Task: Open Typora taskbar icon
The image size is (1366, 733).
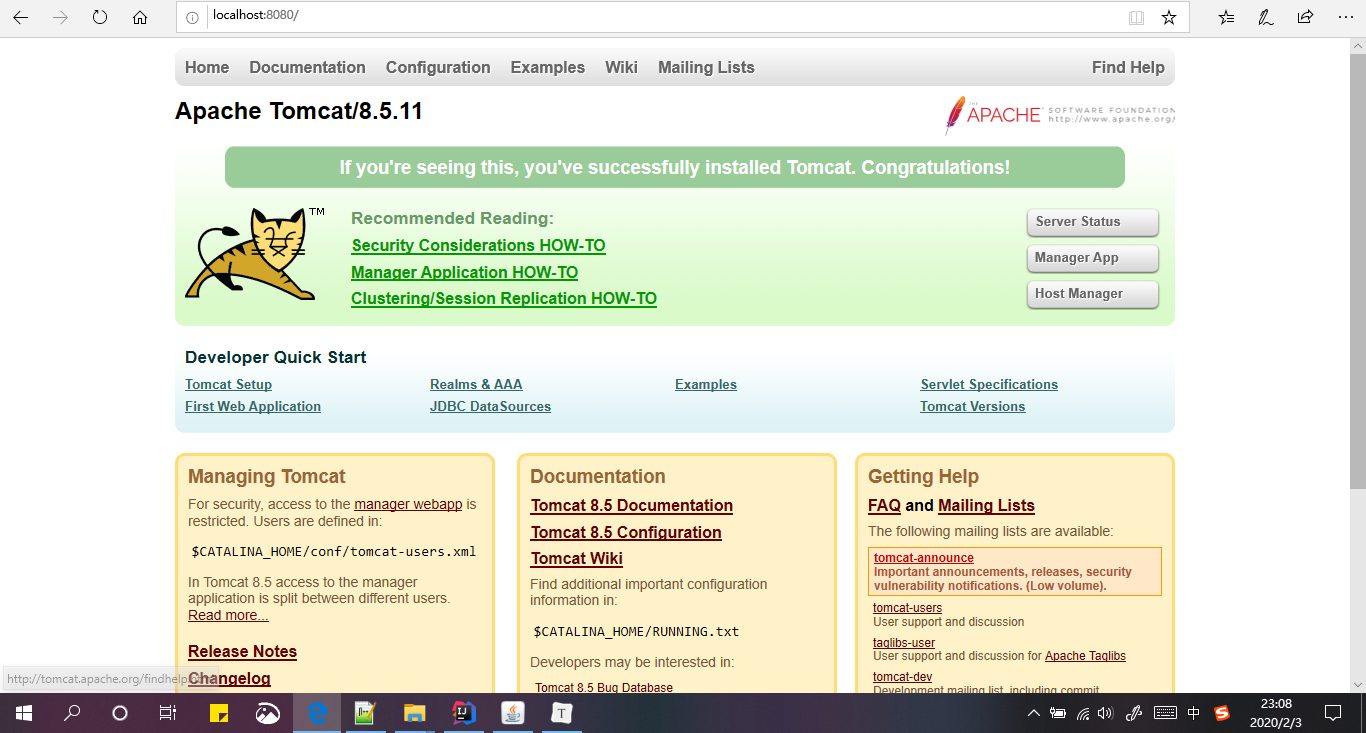Action: (x=561, y=713)
